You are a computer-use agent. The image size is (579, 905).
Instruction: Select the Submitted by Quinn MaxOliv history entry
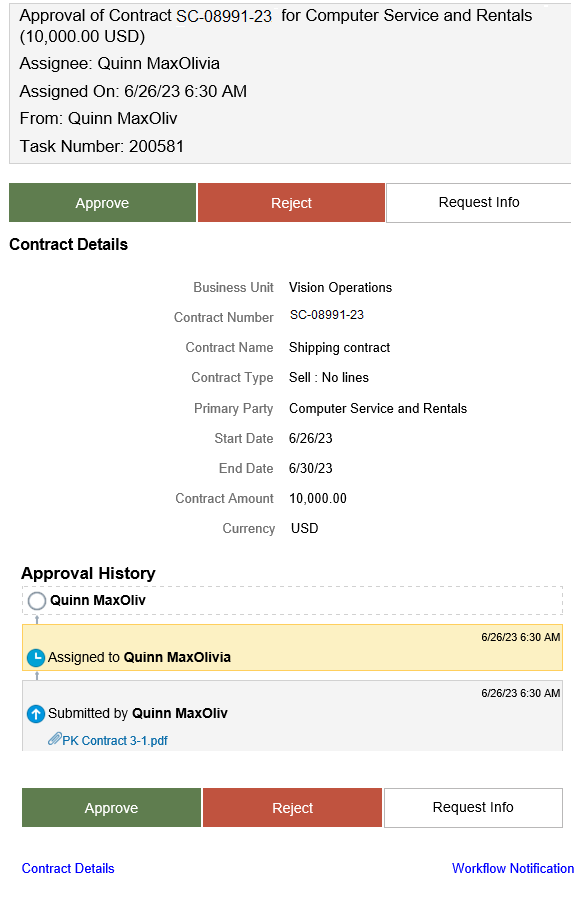(292, 716)
